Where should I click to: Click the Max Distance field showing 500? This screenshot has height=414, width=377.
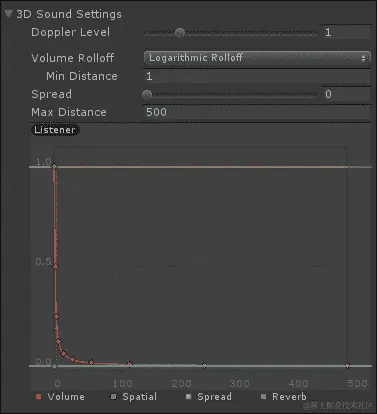click(257, 112)
